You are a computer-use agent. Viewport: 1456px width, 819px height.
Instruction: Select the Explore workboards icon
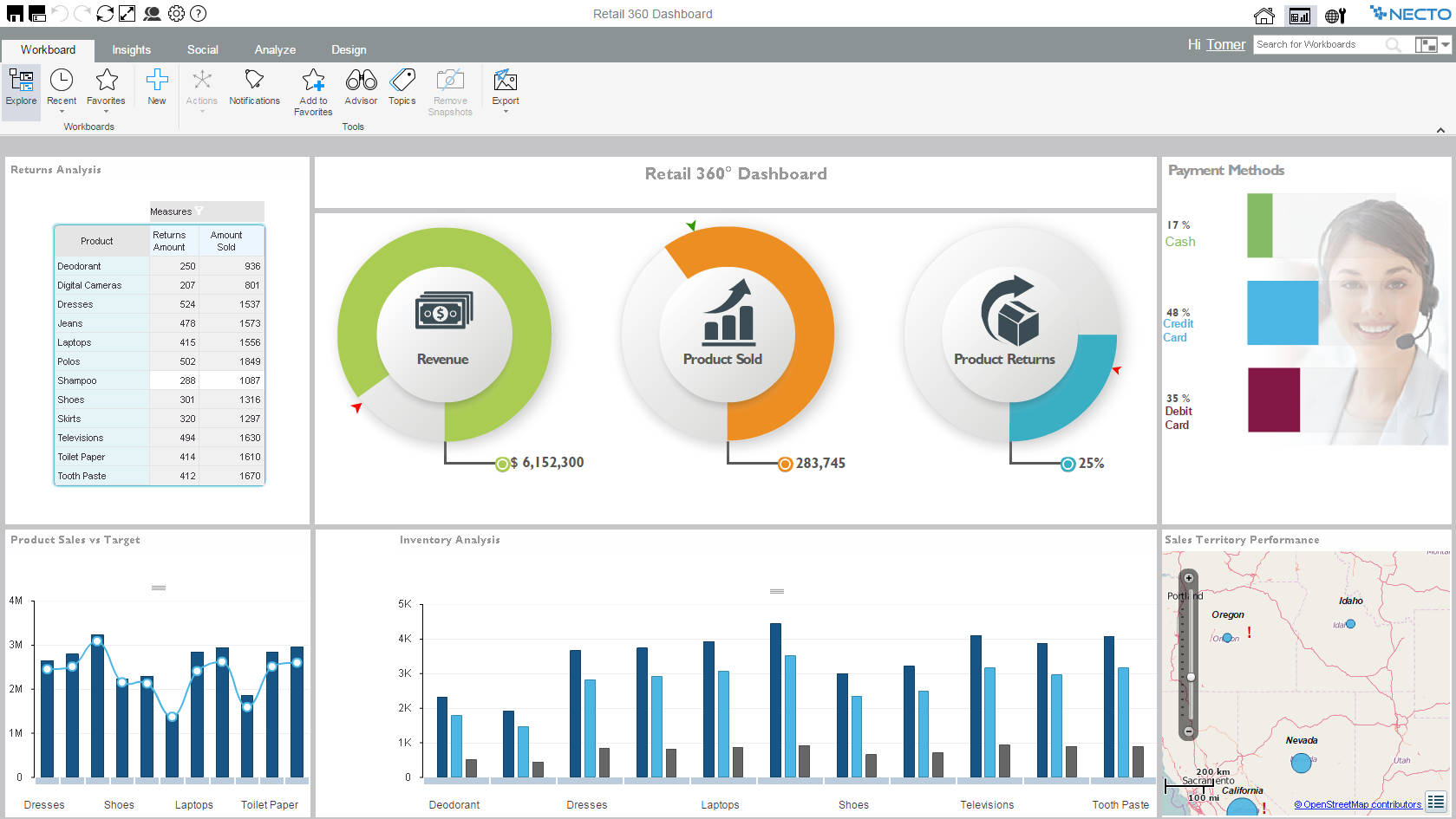pyautogui.click(x=20, y=84)
